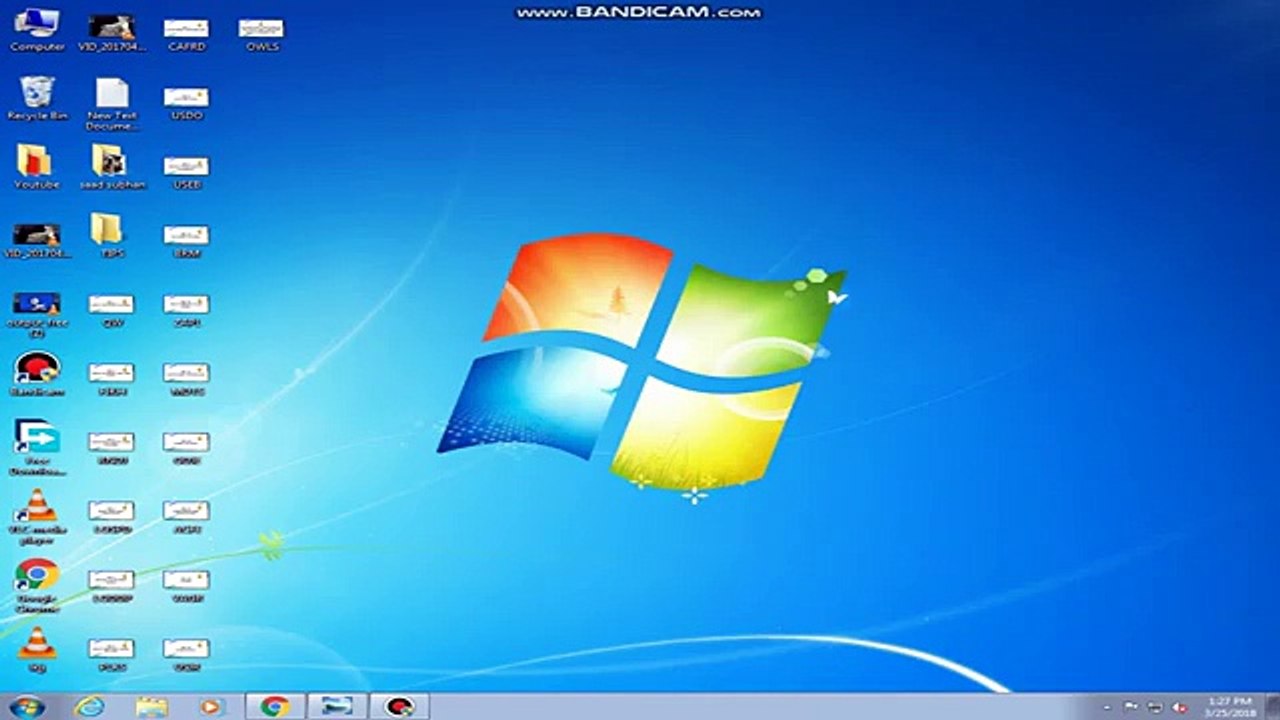
Task: Select the VID_201704 video beside the TIPS folder
Action: click(37, 240)
